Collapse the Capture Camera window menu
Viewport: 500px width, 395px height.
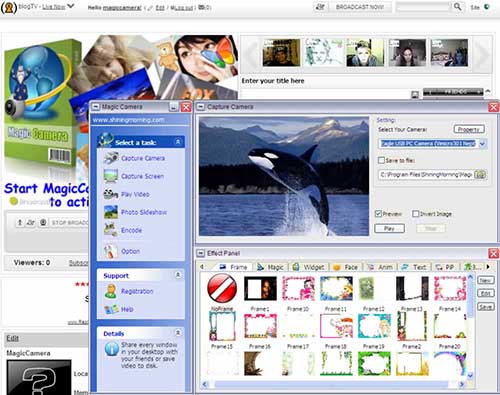(x=201, y=107)
